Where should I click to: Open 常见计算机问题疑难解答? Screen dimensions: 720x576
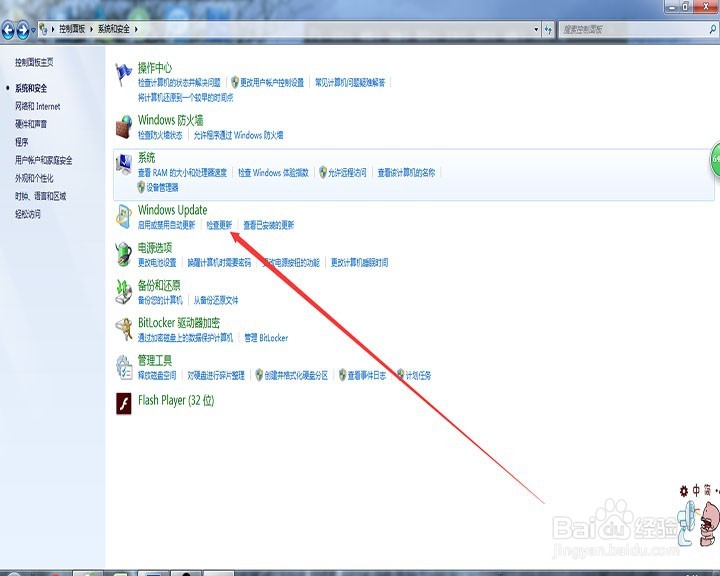click(x=350, y=83)
